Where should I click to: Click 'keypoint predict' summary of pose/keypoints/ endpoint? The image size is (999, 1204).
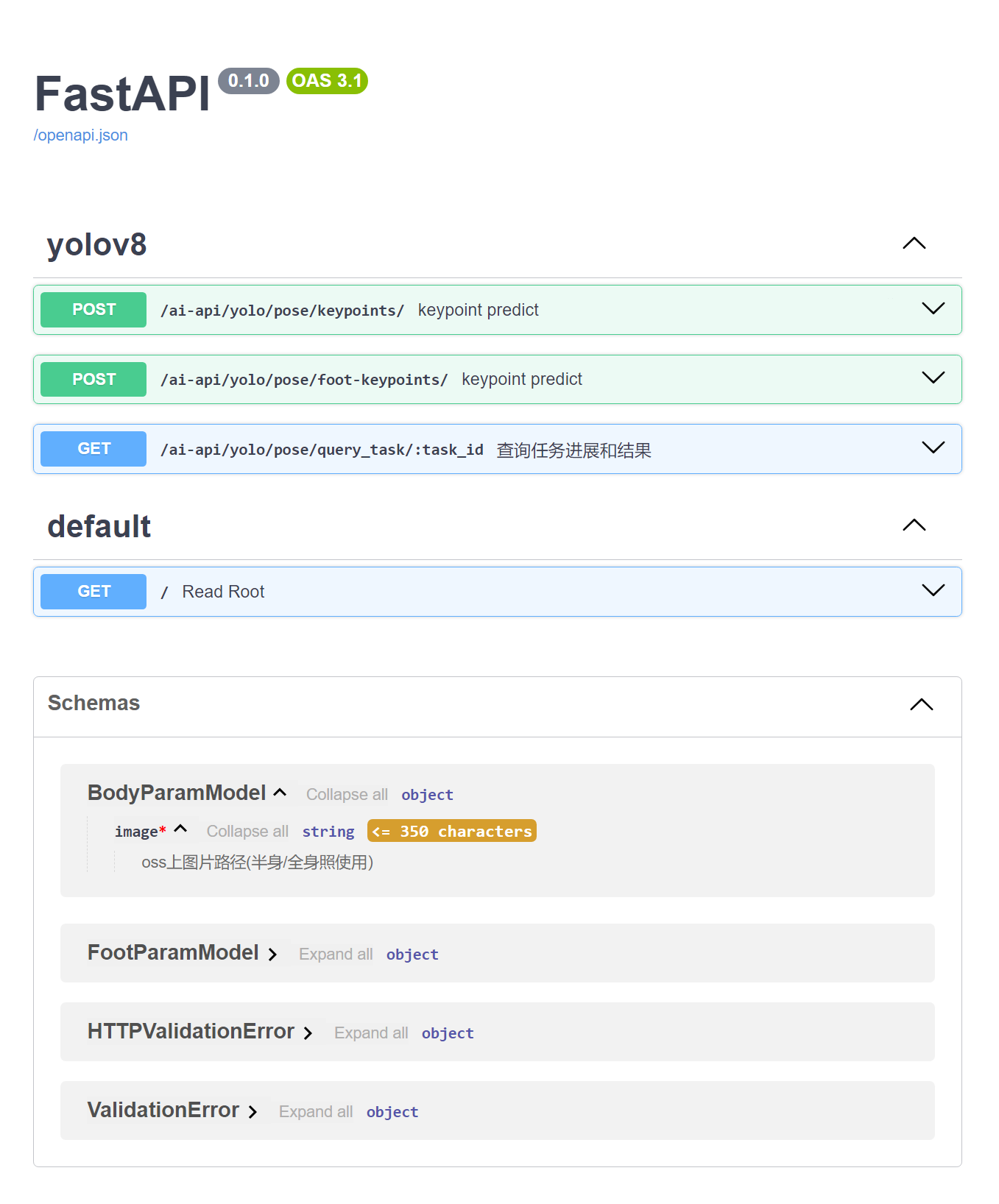click(479, 310)
